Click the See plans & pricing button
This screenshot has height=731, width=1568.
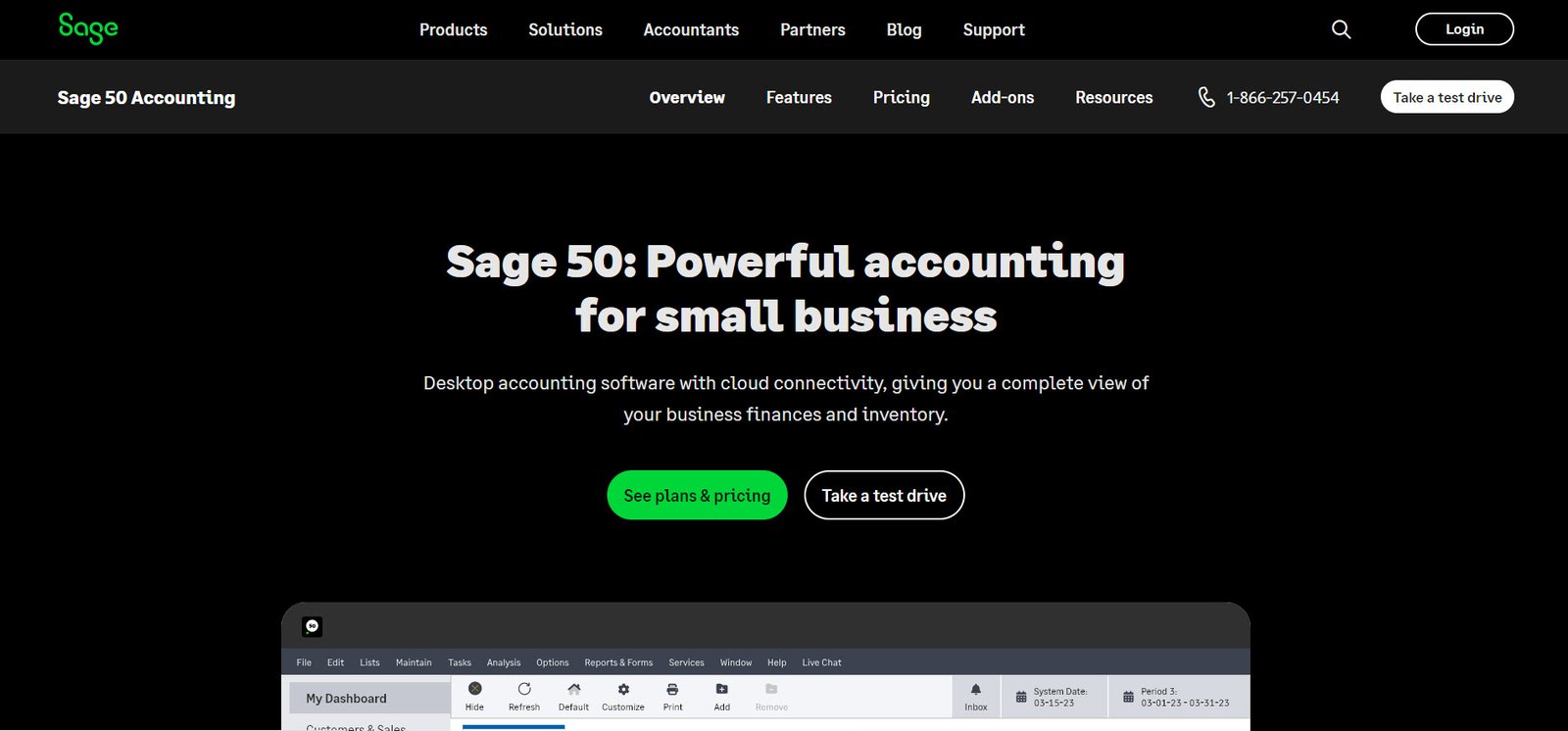click(697, 495)
